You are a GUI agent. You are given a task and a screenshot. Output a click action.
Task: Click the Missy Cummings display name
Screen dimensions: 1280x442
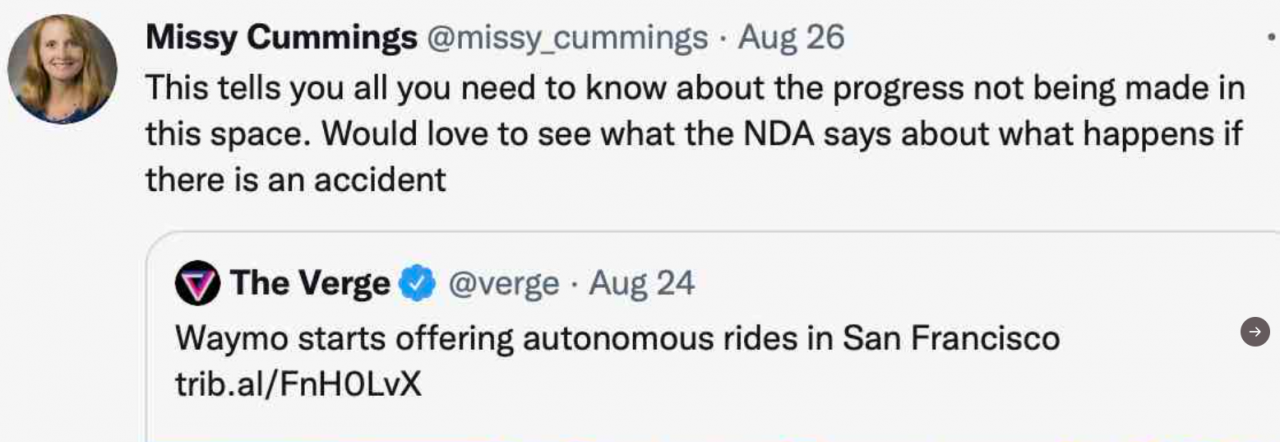(281, 38)
